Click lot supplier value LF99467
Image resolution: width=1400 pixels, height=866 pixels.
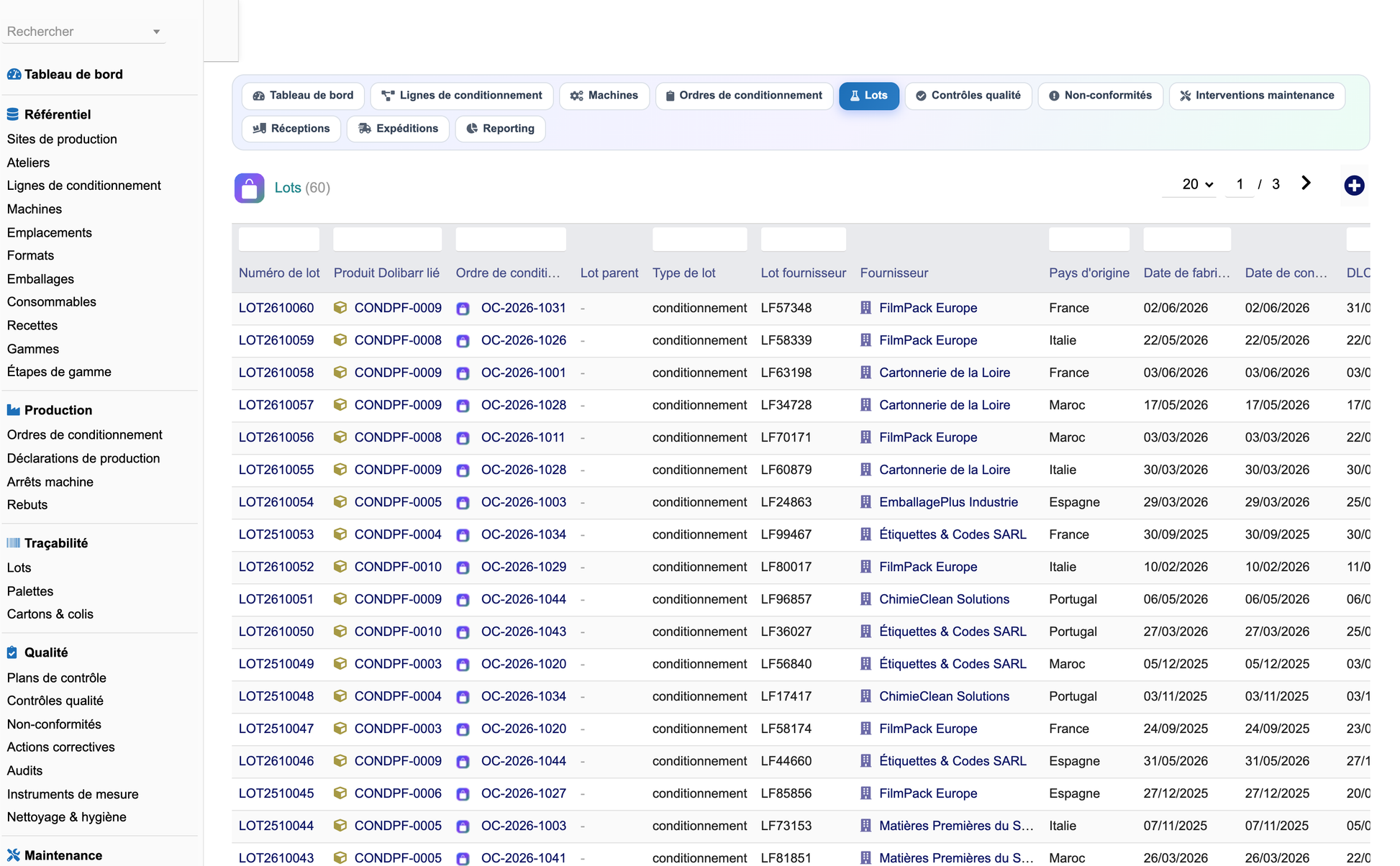786,534
